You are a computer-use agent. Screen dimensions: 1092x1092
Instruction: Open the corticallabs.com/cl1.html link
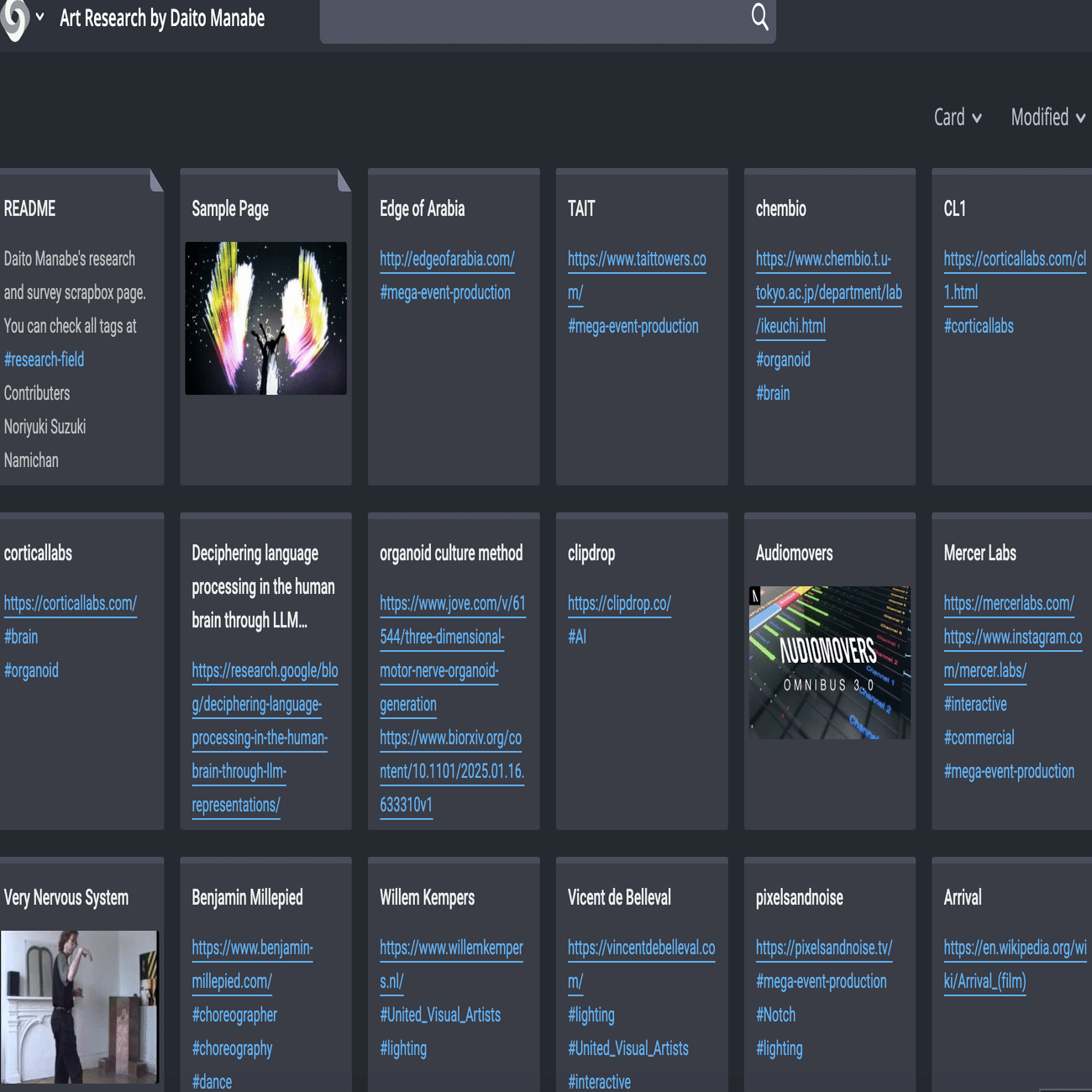coord(1015,276)
